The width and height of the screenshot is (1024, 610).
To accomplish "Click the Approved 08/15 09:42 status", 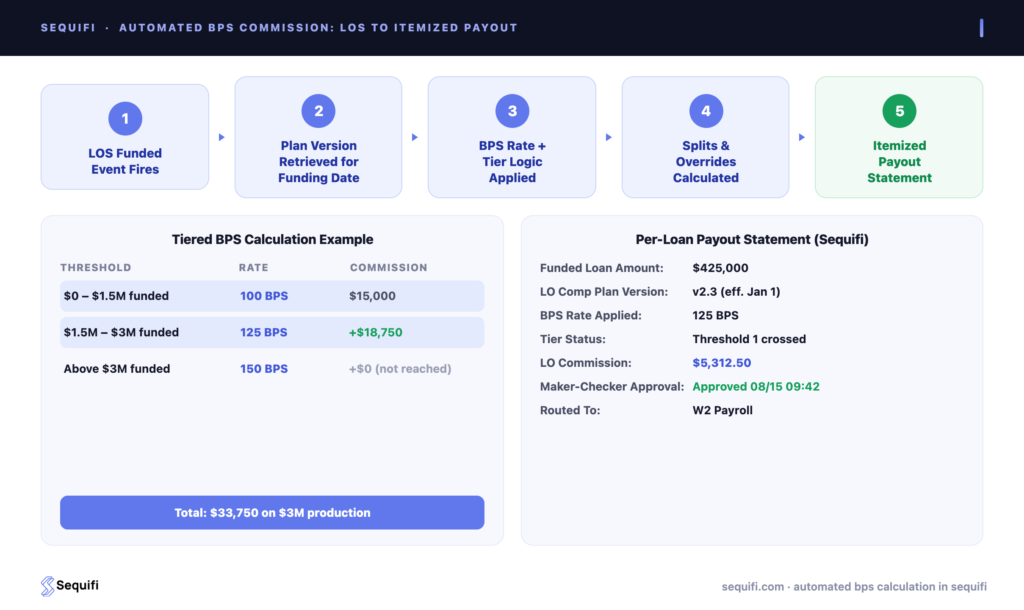I will 756,387.
